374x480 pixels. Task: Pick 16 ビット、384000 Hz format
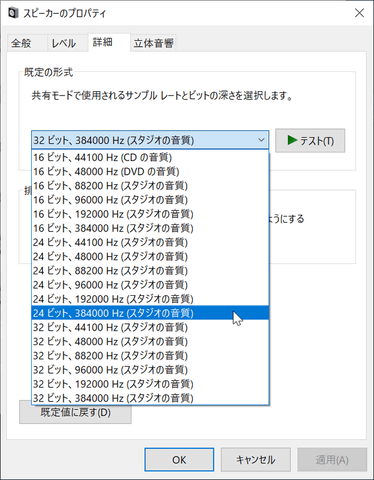point(150,228)
